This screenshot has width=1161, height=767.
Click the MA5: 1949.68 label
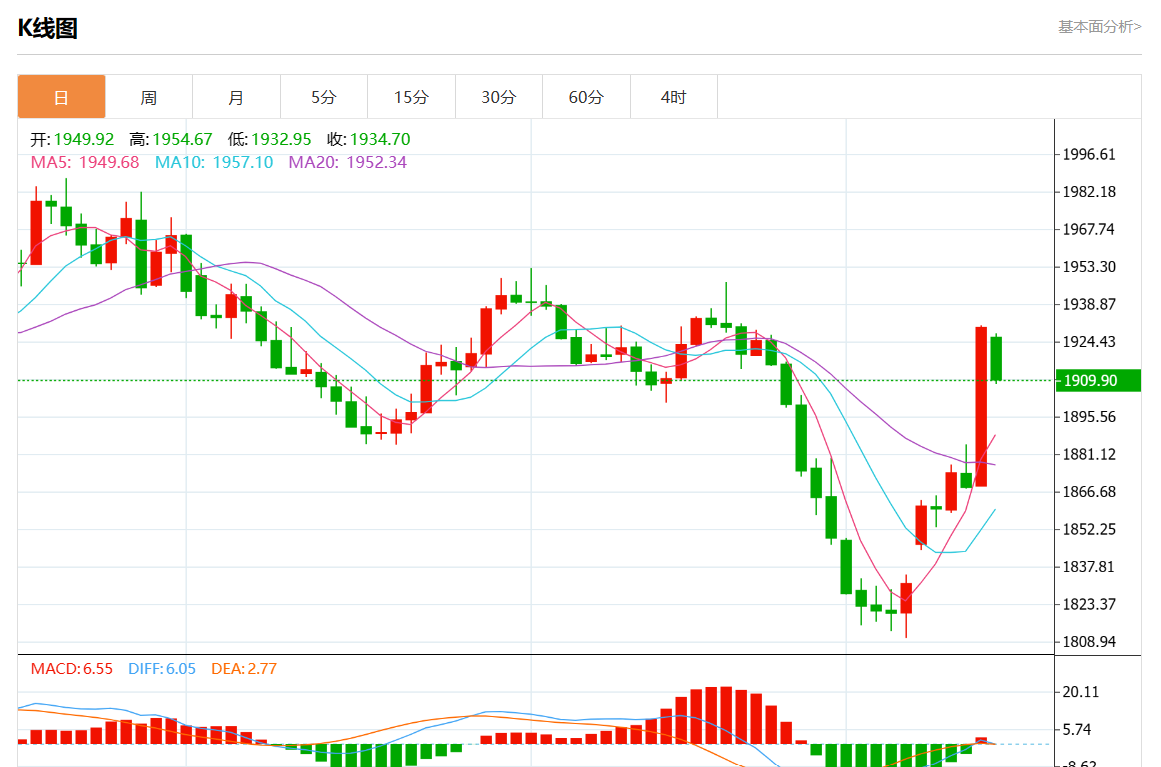coord(84,162)
